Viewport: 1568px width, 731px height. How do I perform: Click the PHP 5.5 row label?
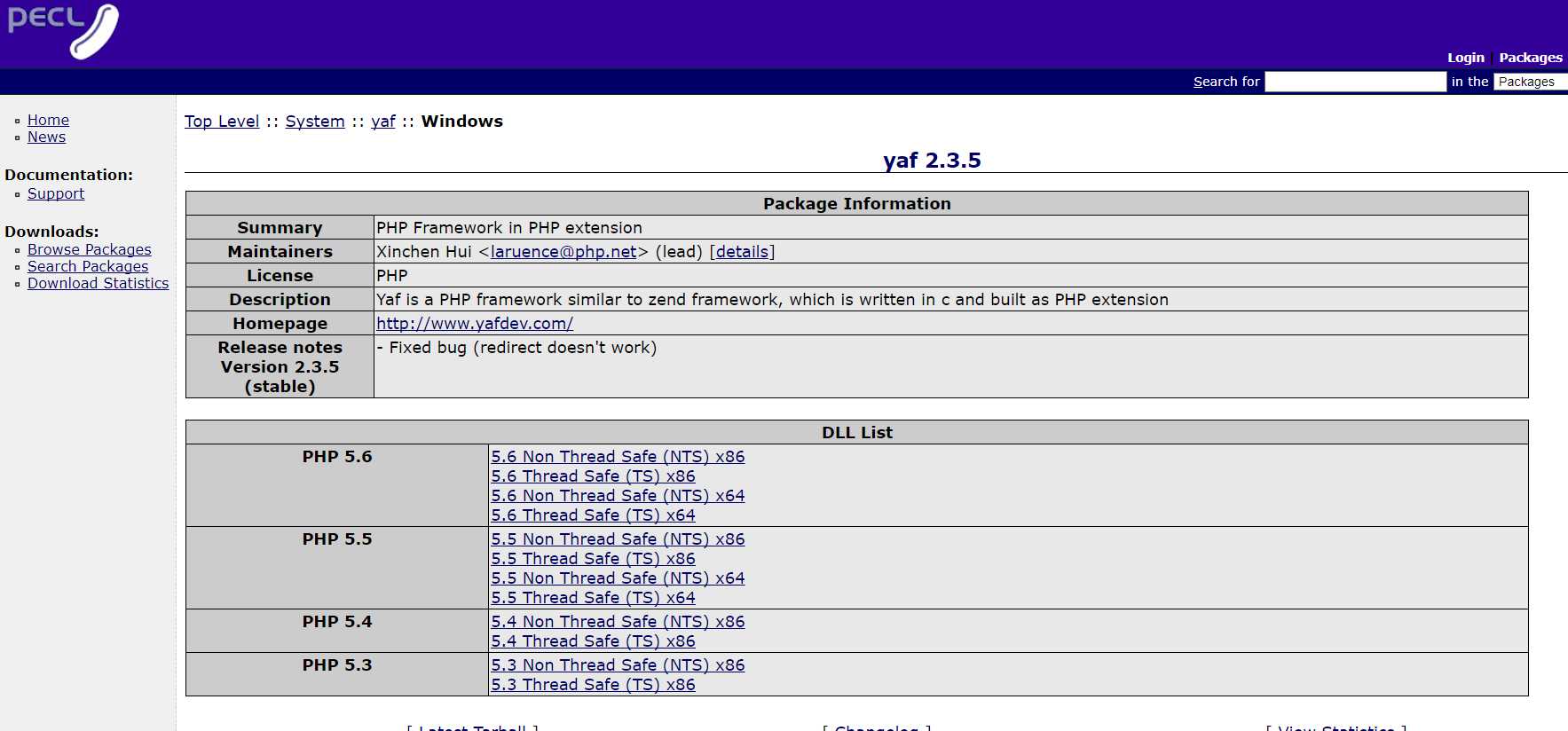coord(337,539)
